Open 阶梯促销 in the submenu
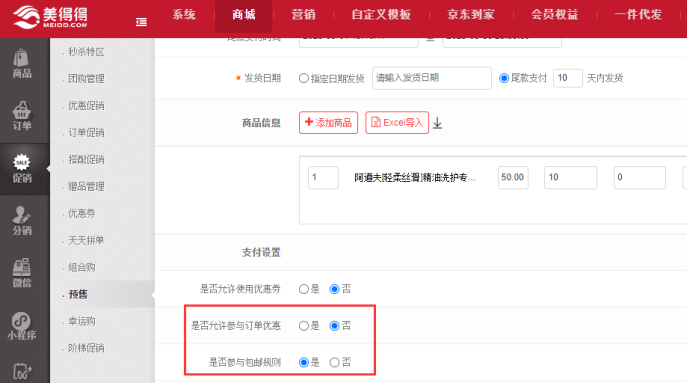 pos(86,348)
